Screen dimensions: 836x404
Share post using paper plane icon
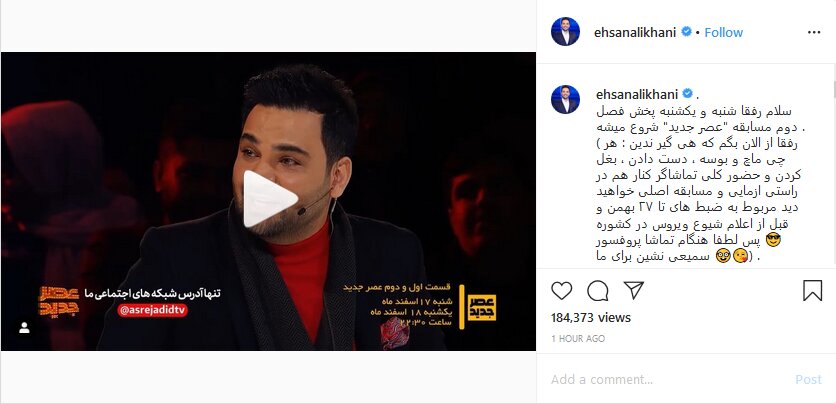[633, 290]
